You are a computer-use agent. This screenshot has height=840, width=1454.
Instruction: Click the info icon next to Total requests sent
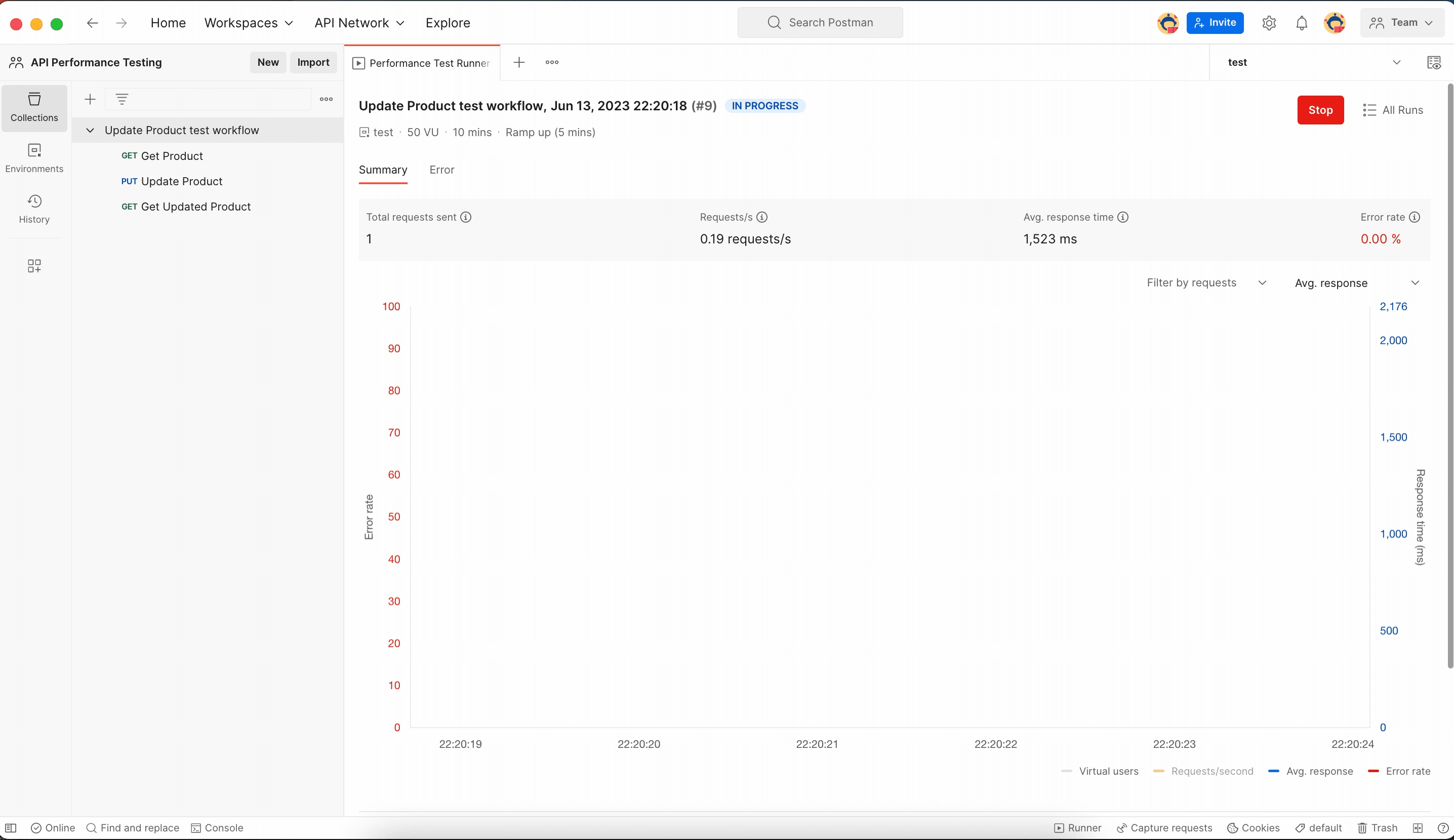(466, 218)
